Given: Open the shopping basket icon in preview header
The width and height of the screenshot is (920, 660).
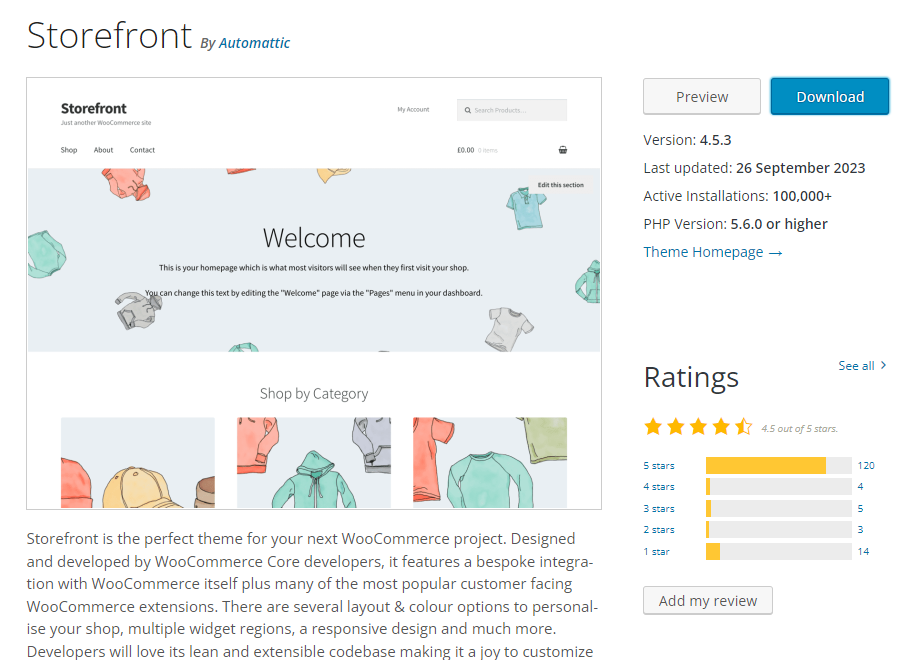Looking at the screenshot, I should (x=563, y=149).
